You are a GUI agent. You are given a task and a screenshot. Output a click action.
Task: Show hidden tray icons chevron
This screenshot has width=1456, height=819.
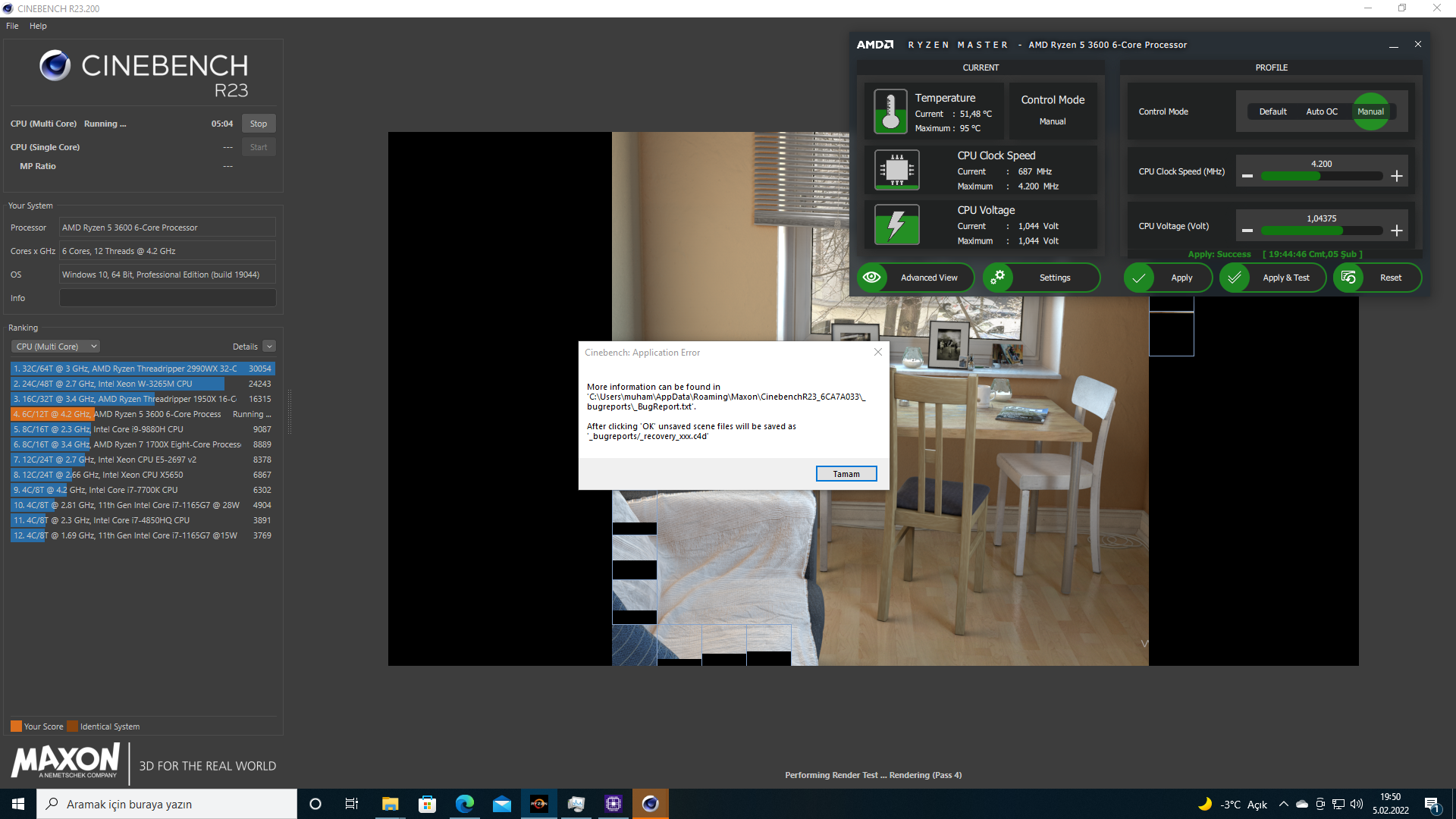(1283, 804)
